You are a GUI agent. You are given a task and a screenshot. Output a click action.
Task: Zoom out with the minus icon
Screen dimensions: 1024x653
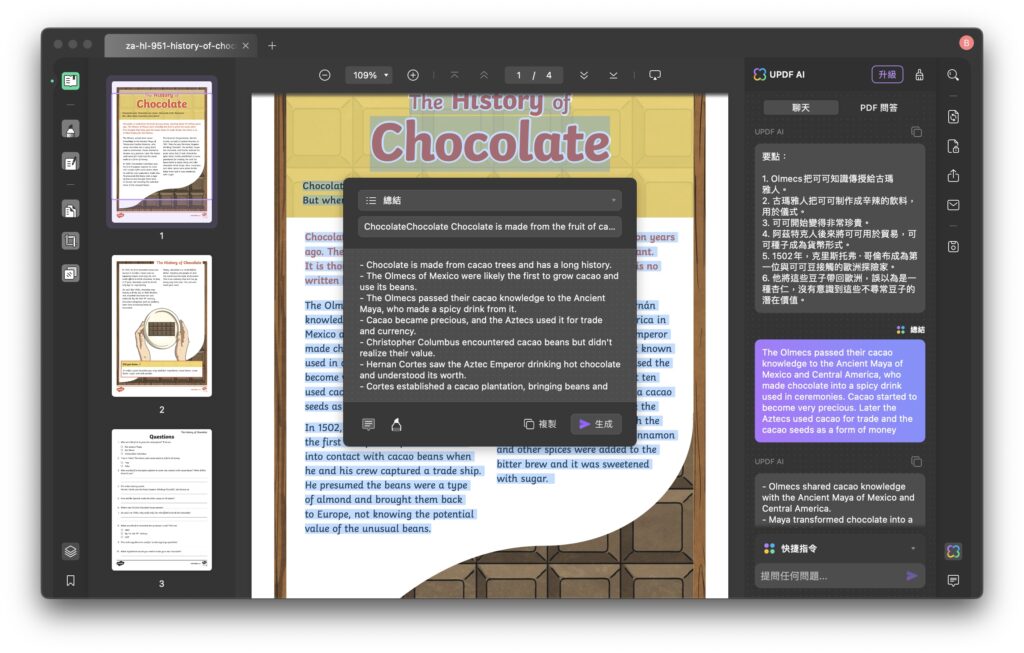point(325,75)
